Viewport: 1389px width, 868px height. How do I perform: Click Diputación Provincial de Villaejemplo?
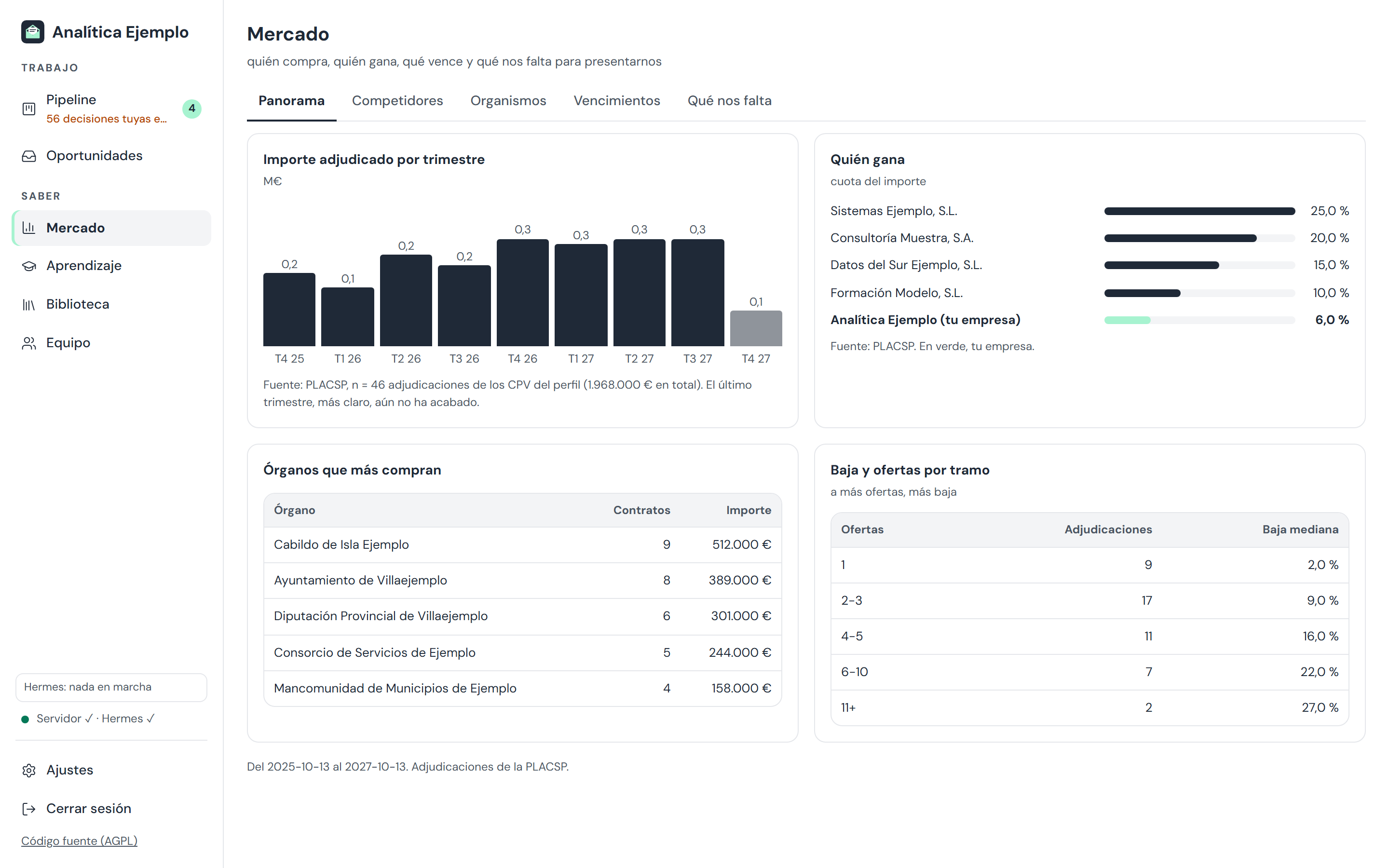pyautogui.click(x=381, y=616)
